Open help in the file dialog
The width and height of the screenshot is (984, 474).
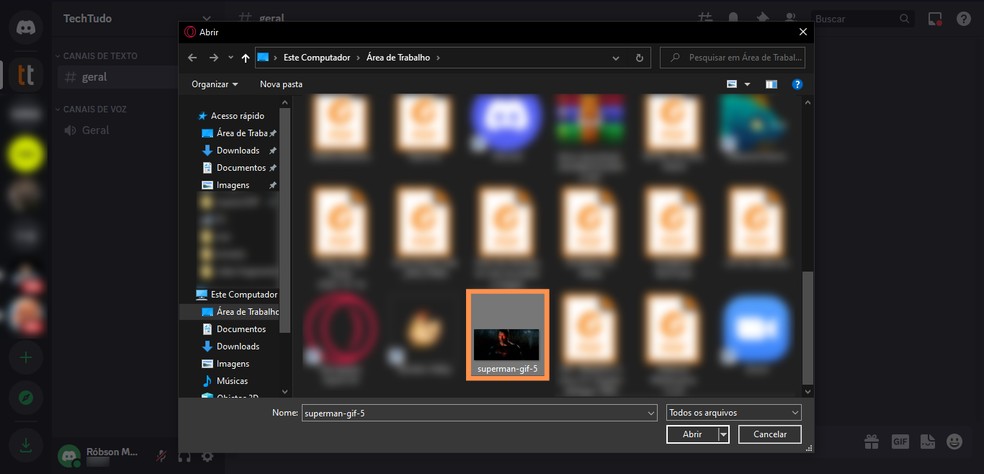(797, 84)
